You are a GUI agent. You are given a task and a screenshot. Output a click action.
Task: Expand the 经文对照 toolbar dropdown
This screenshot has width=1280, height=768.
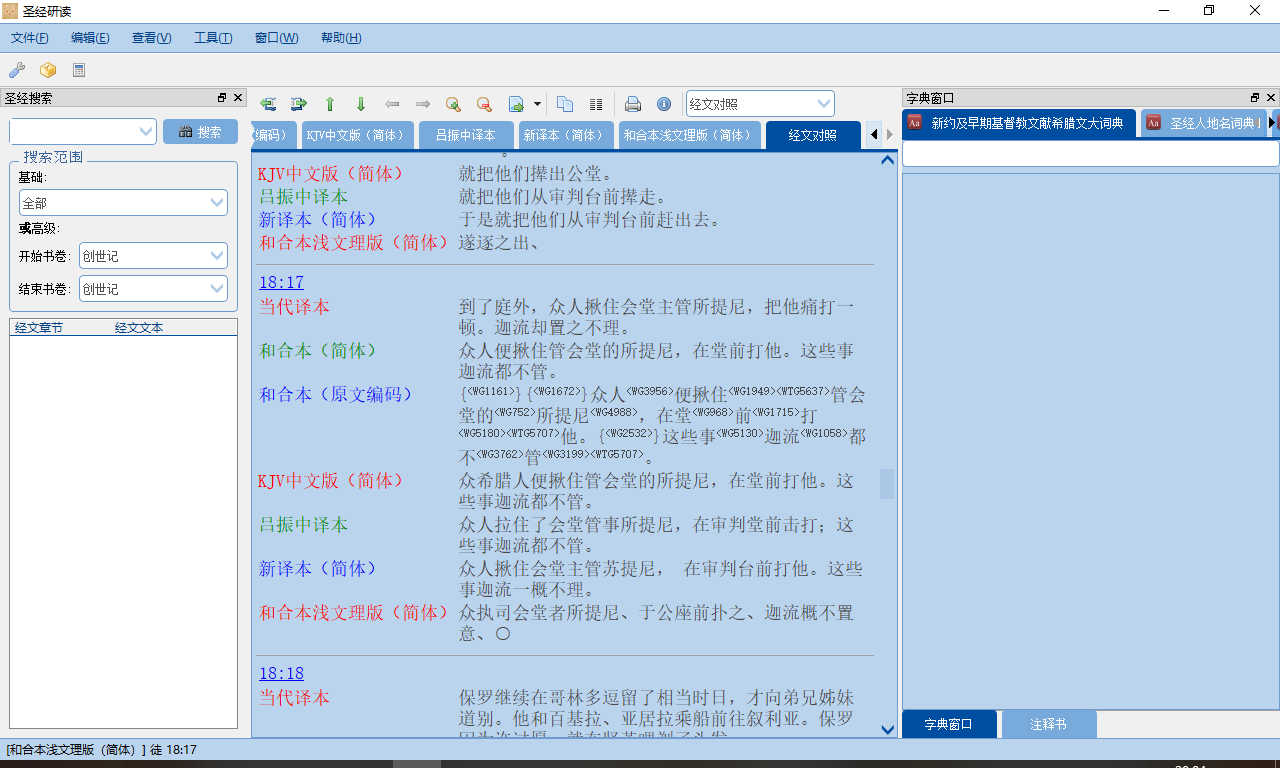coord(824,104)
